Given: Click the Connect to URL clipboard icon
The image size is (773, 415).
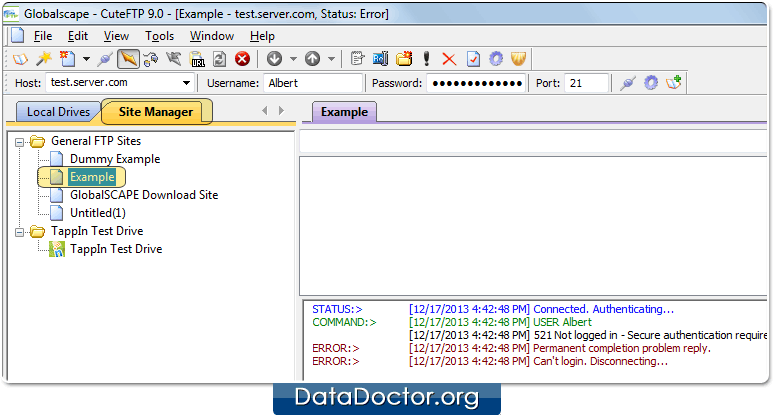Looking at the screenshot, I should pyautogui.click(x=197, y=59).
